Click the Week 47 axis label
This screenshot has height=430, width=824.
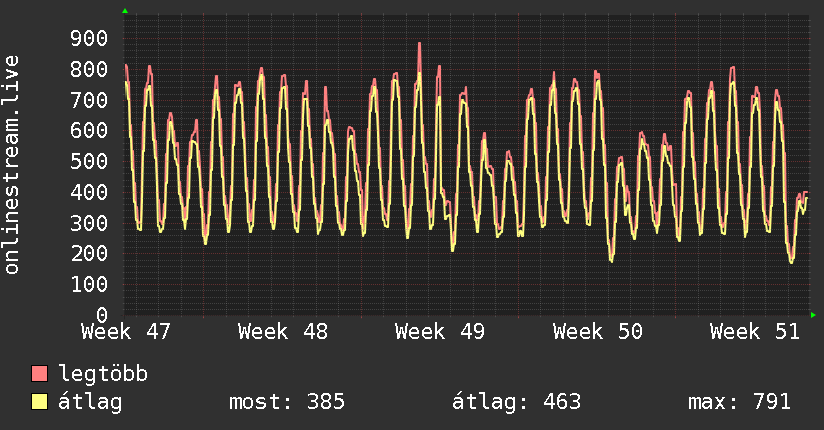126,332
